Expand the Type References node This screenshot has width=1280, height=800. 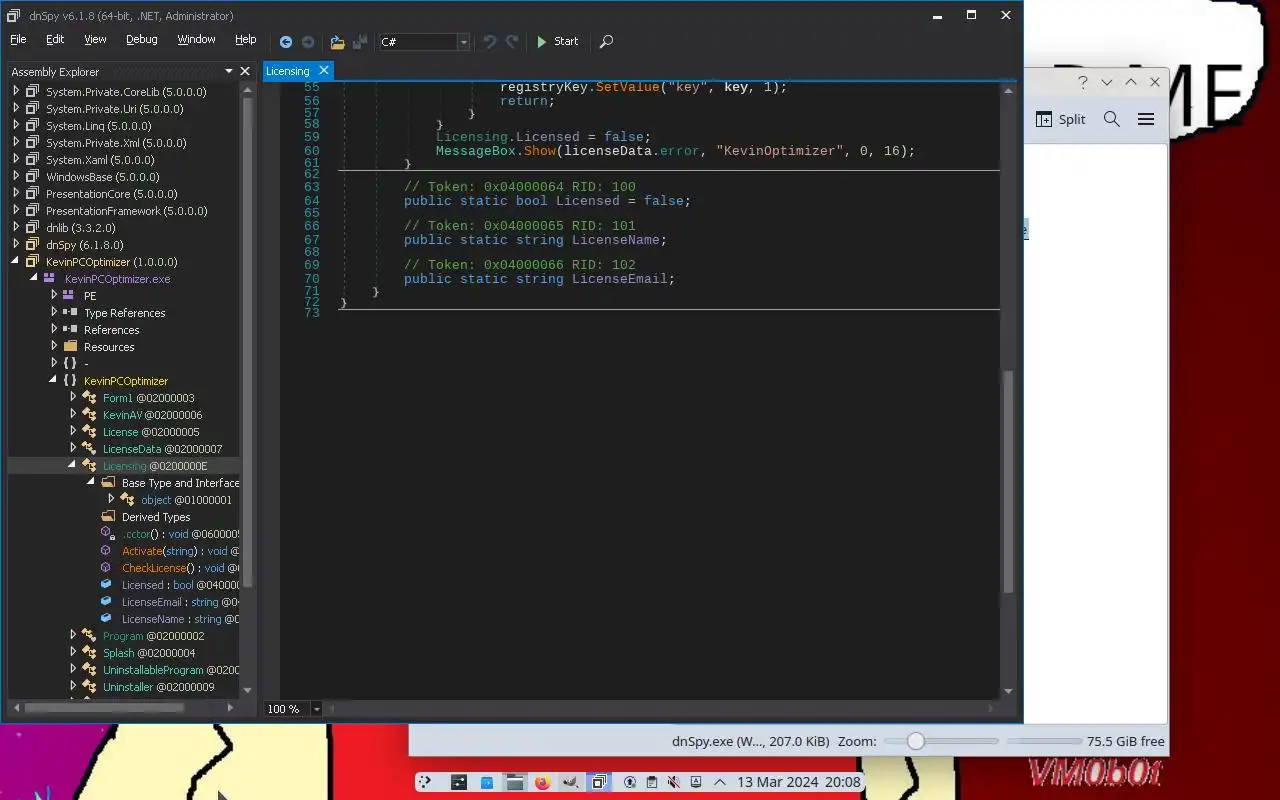pos(54,313)
